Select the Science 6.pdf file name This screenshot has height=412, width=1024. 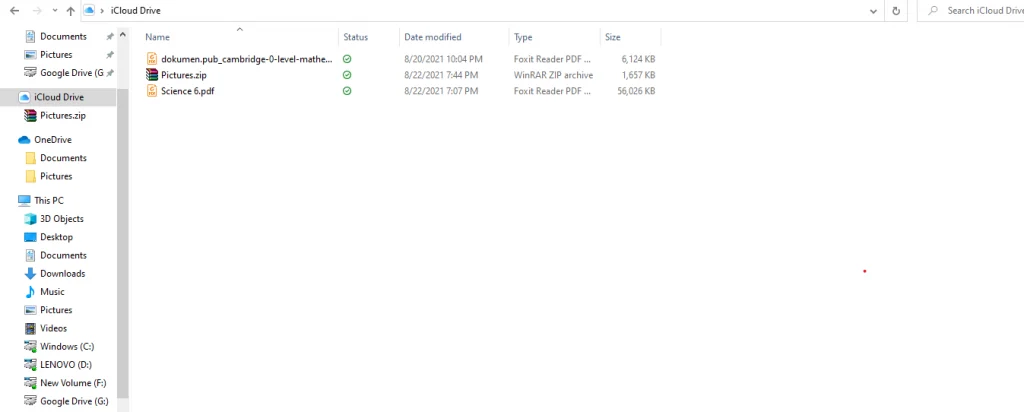coord(187,91)
